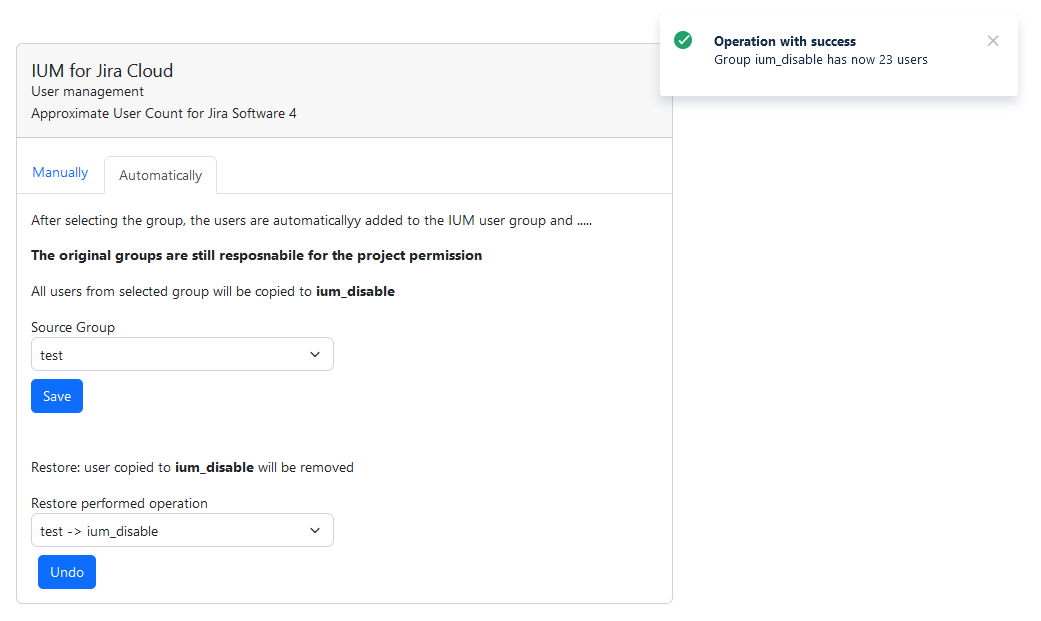Select the Automatically tab

160,175
